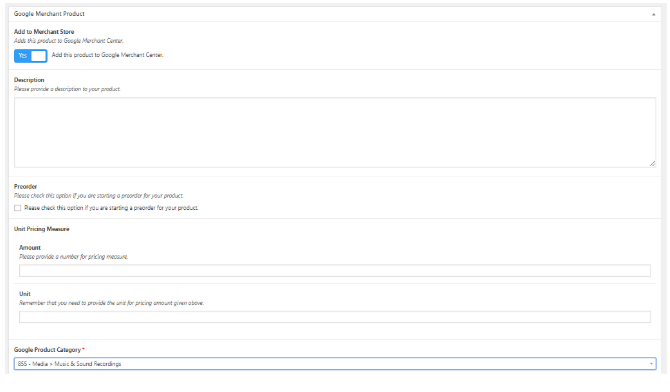This screenshot has height=392, width=670.
Task: Check the Preorder checkbox
Action: 18,208
